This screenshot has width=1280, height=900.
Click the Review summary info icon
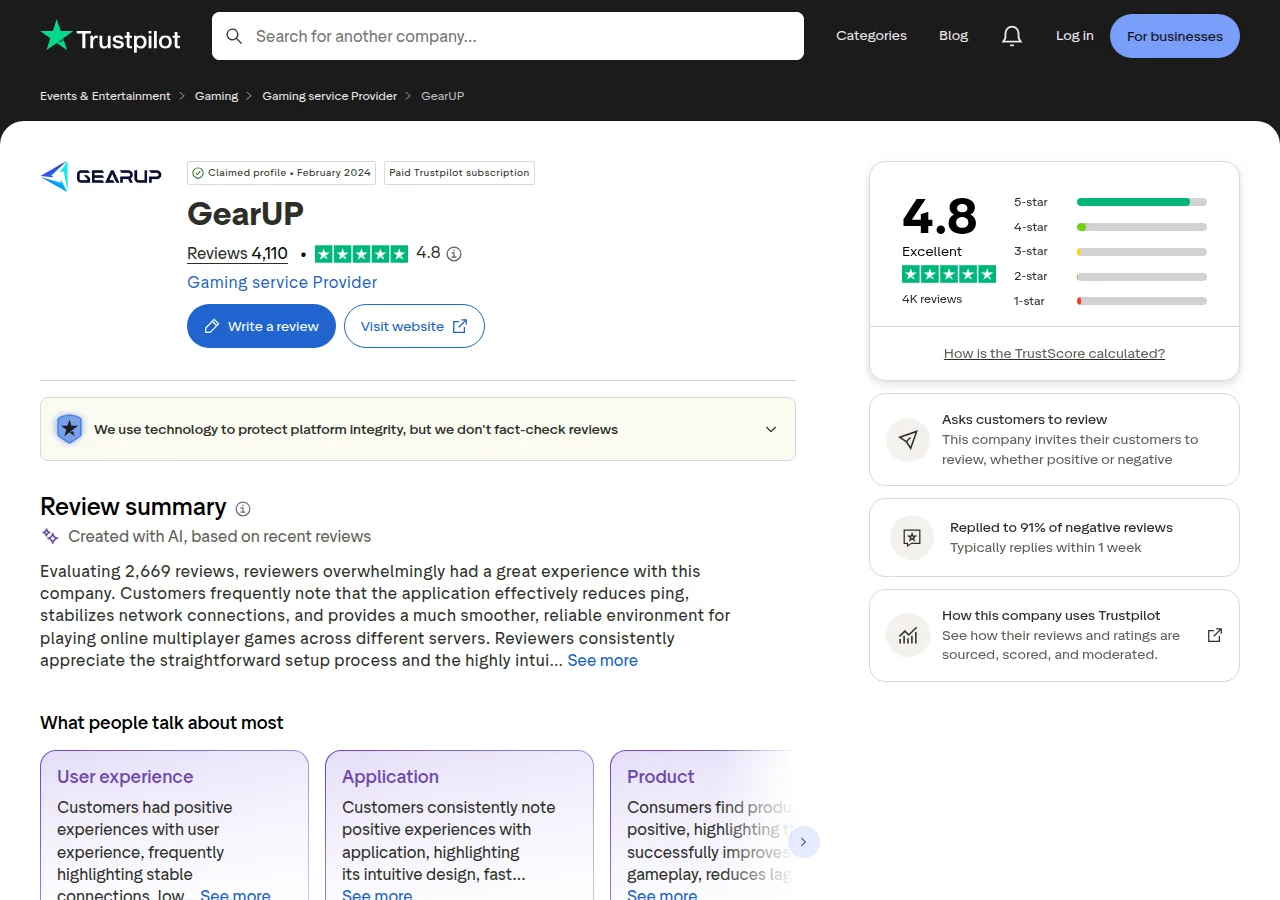click(243, 508)
